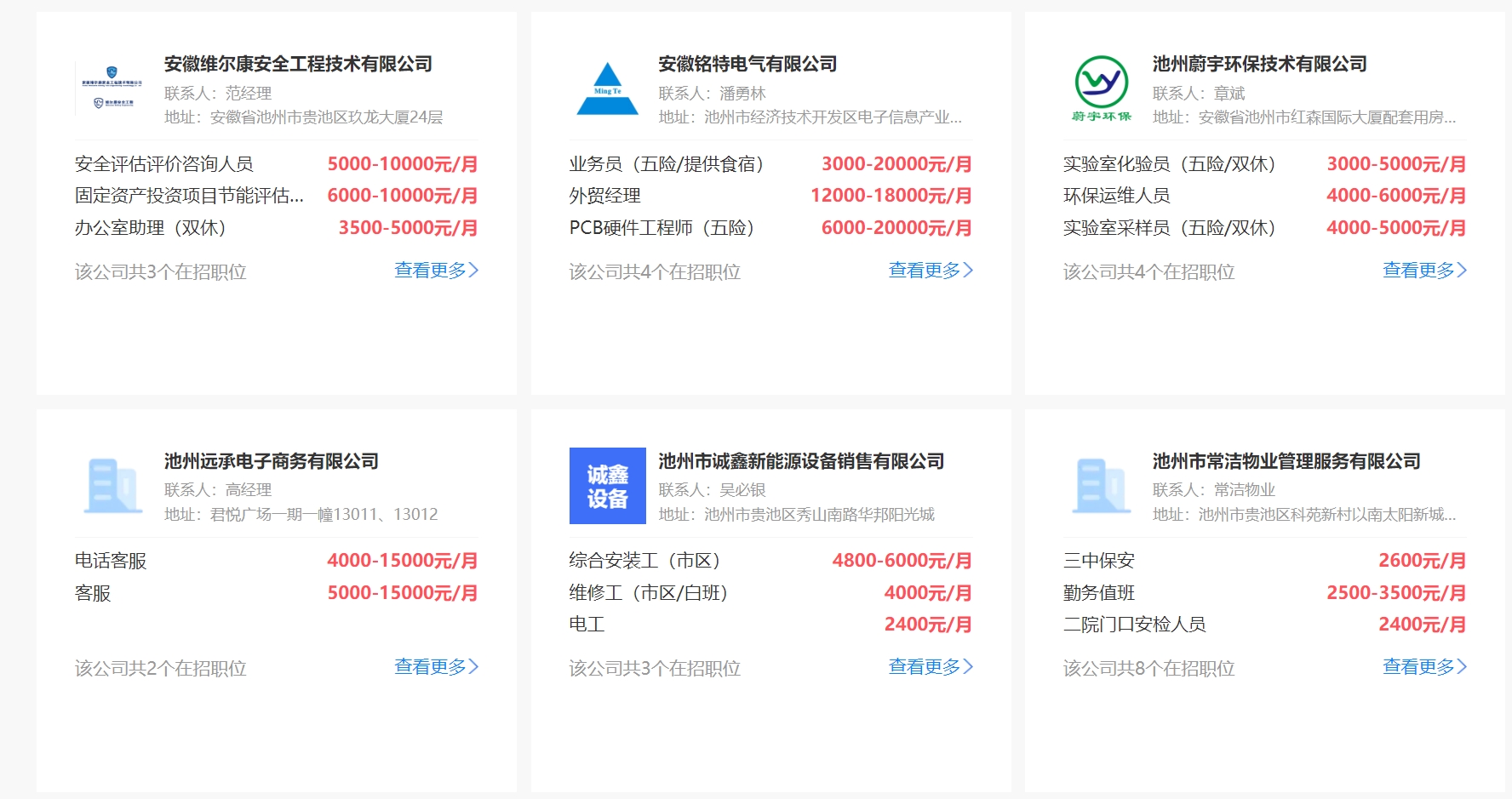
Task: Open job 电话客服
Action: click(111, 561)
